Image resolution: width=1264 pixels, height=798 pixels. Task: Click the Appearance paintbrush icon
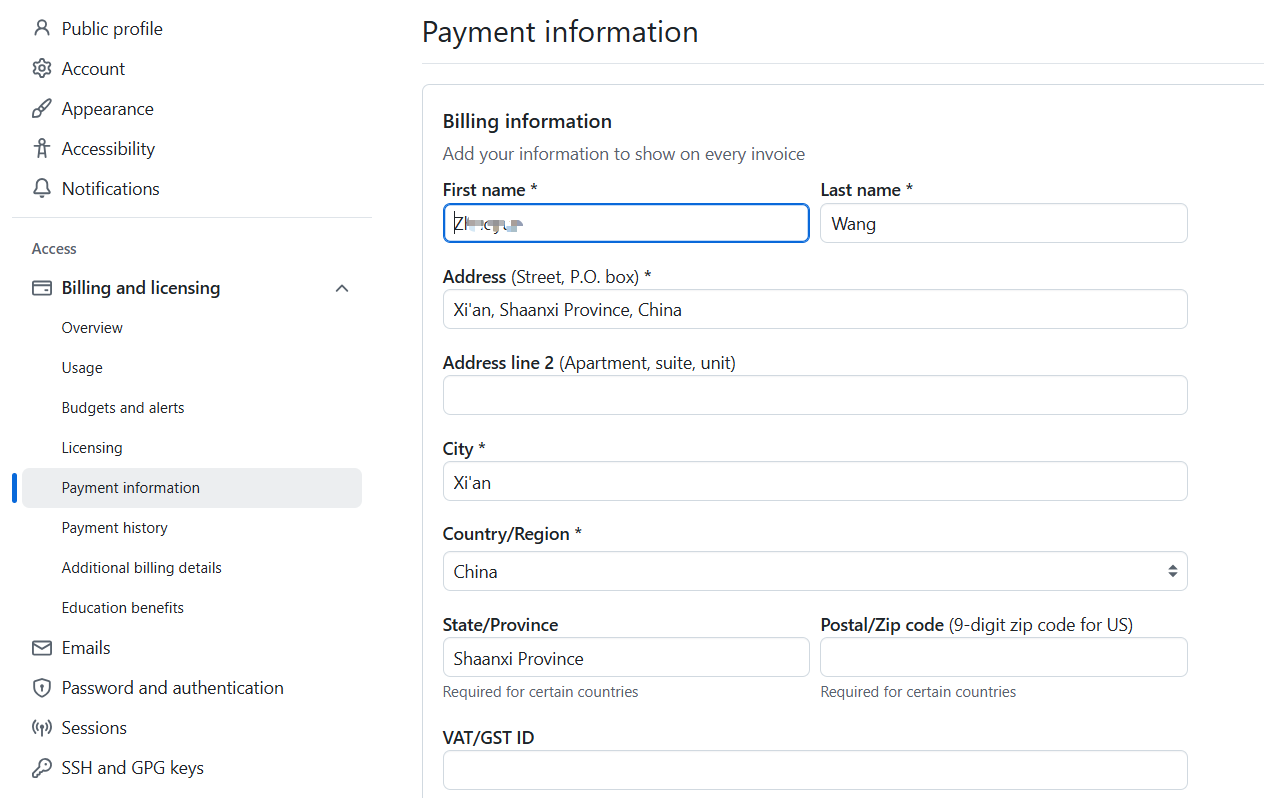click(x=41, y=108)
